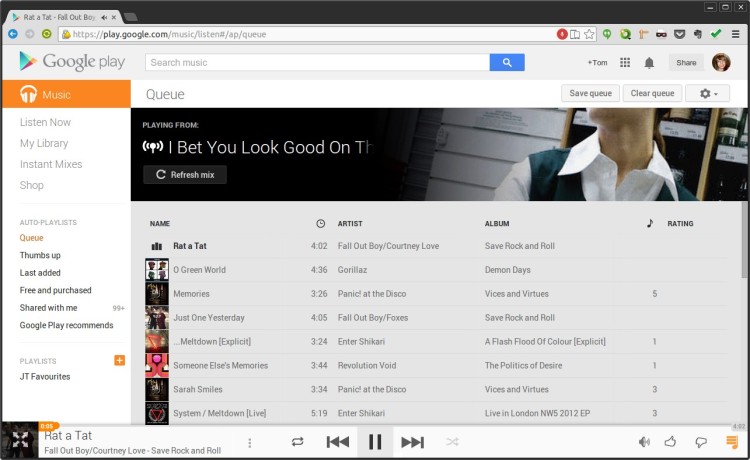
Task: Open the Last added auto-playlist
Action: [40, 273]
